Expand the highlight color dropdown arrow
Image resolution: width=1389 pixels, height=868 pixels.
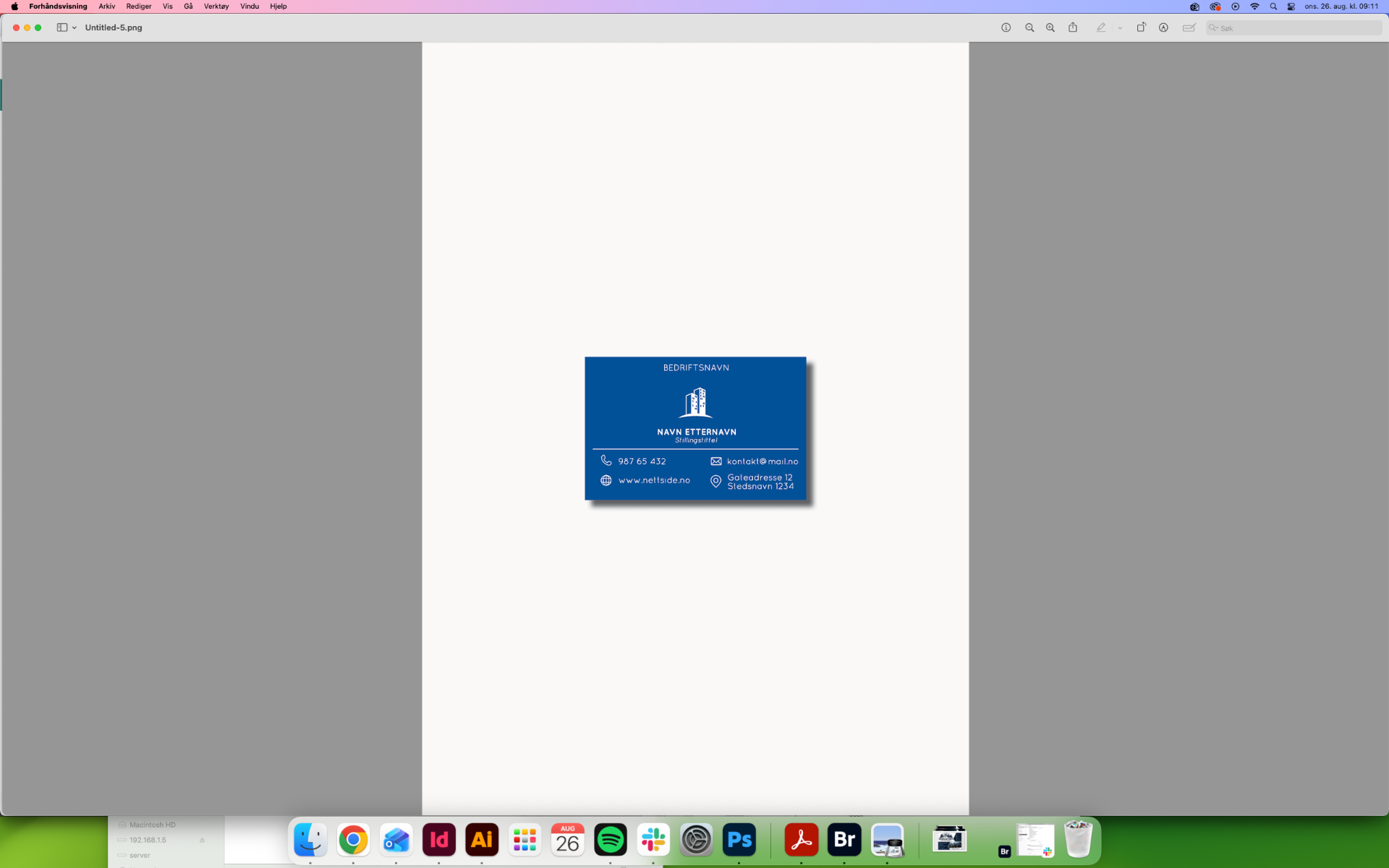[x=1120, y=28]
